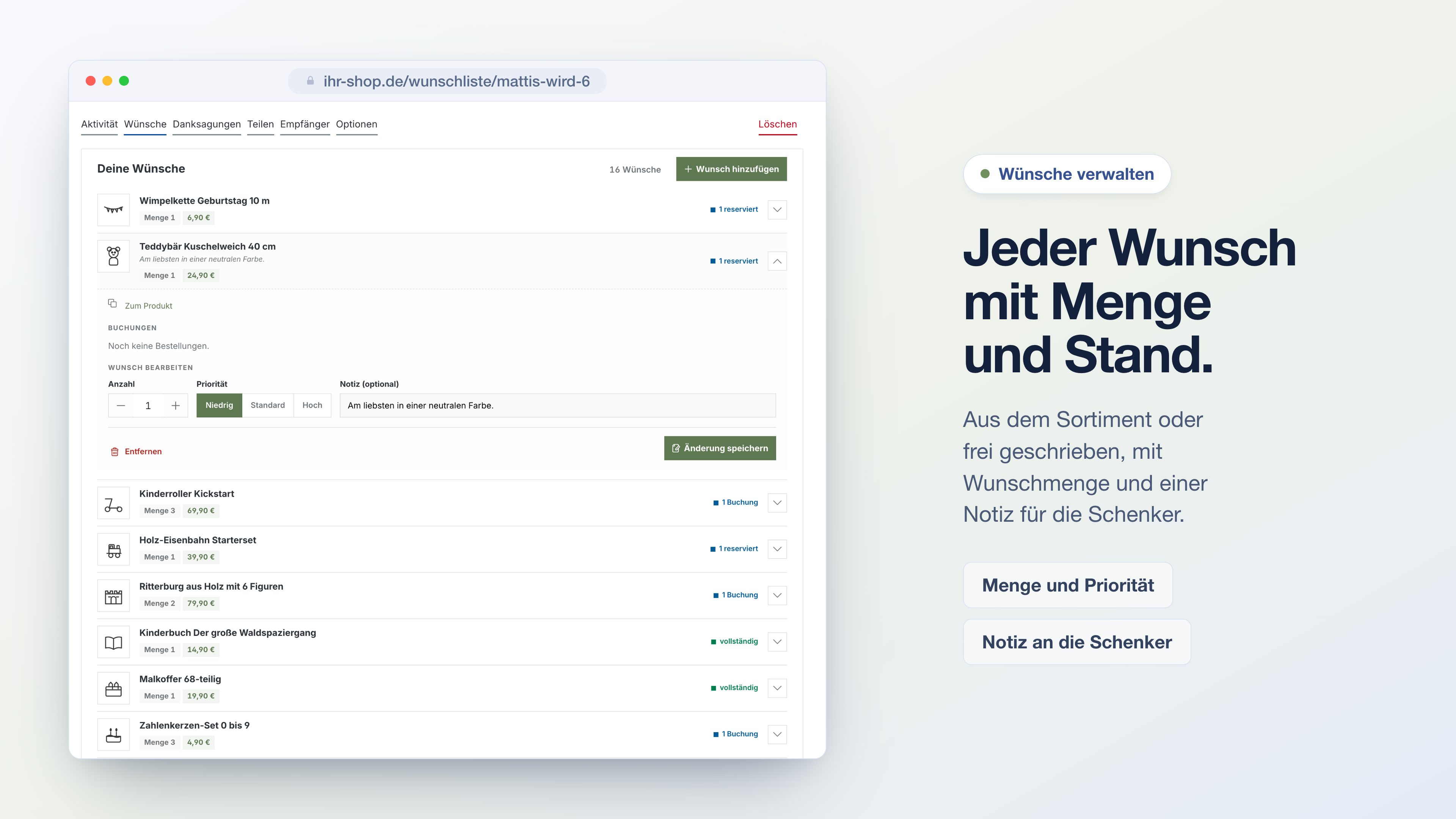The height and width of the screenshot is (819, 1456).
Task: Increase Anzahl with the plus button
Action: point(176,406)
